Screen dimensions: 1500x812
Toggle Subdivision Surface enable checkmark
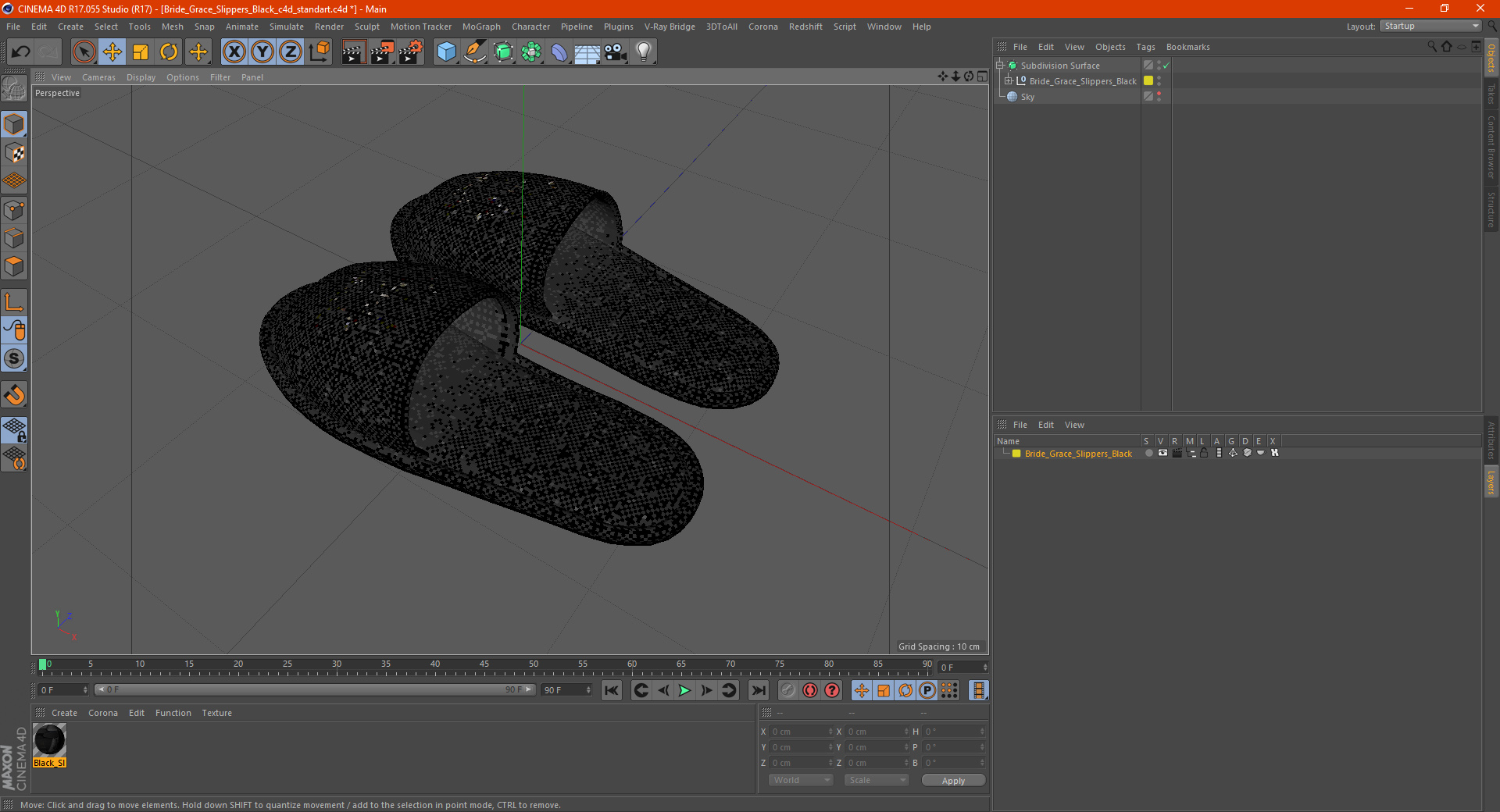[1166, 66]
